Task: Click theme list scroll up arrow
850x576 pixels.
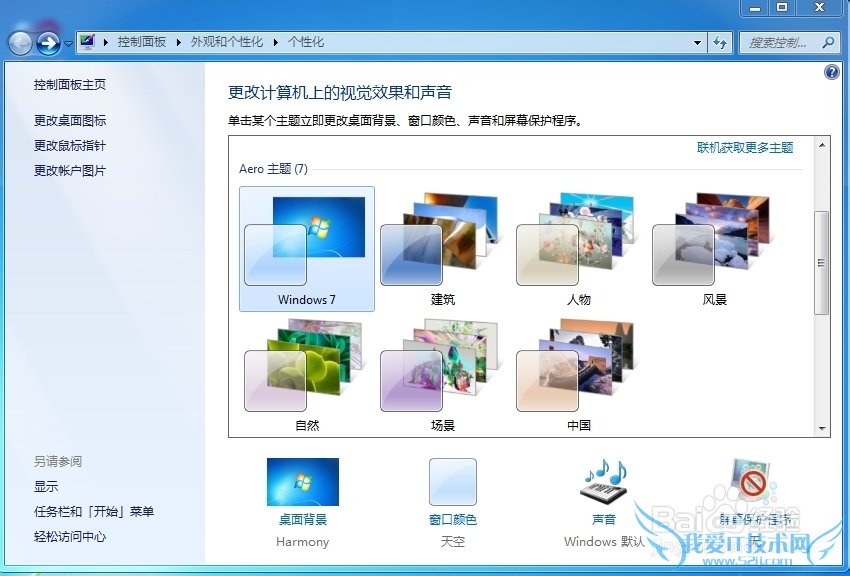Action: (x=822, y=145)
